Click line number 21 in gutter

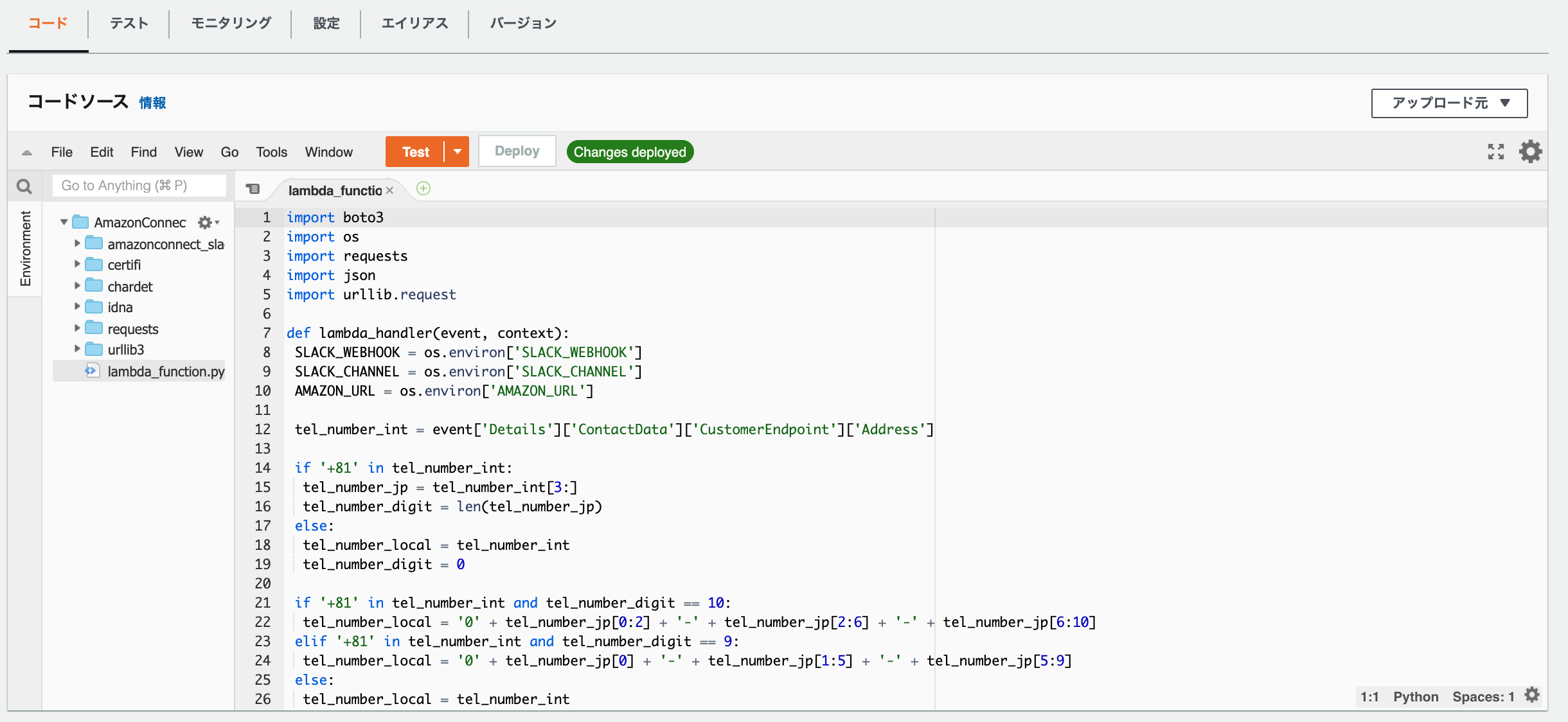263,603
